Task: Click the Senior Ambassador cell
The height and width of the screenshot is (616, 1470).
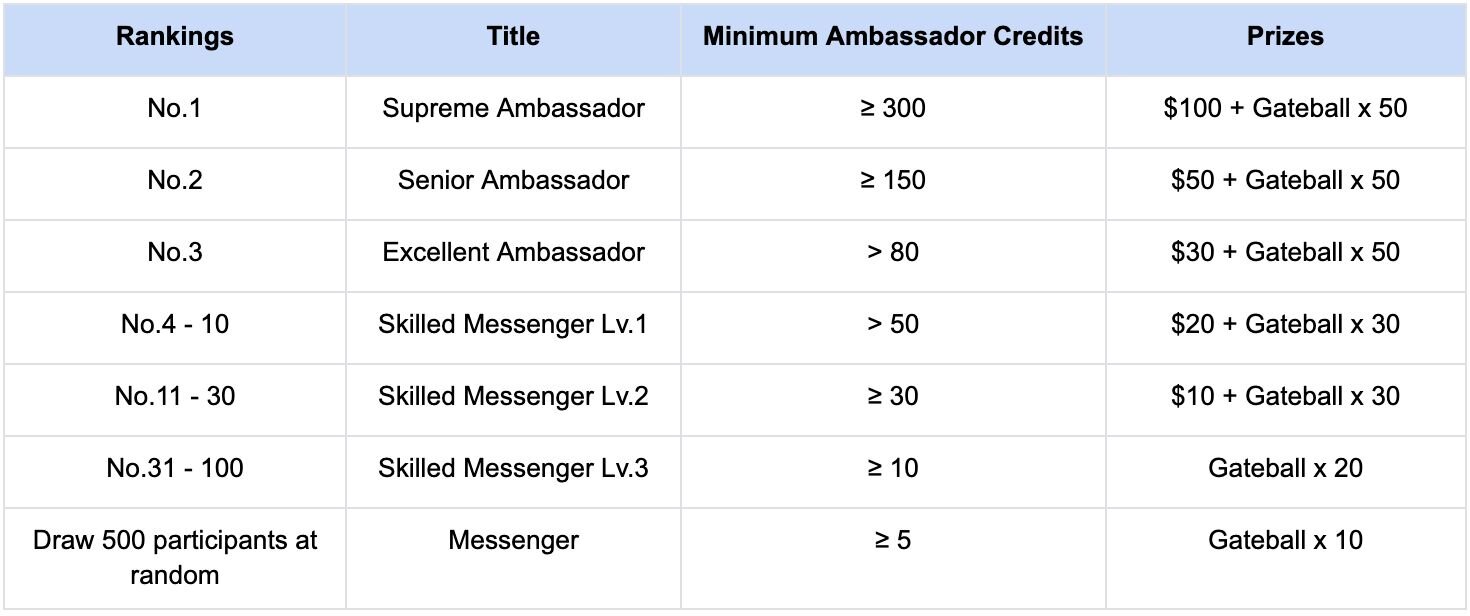Action: 513,181
